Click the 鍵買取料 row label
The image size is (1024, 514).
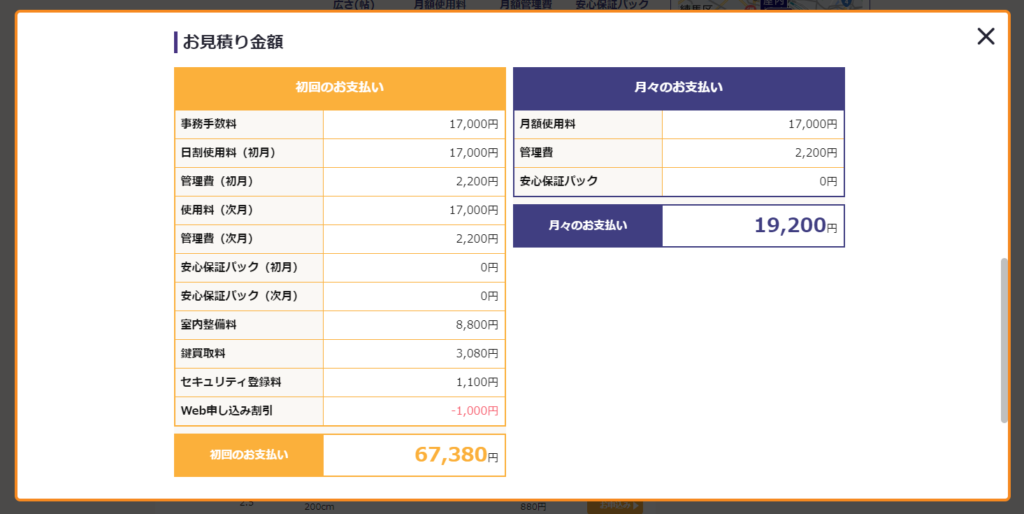[x=202, y=354]
